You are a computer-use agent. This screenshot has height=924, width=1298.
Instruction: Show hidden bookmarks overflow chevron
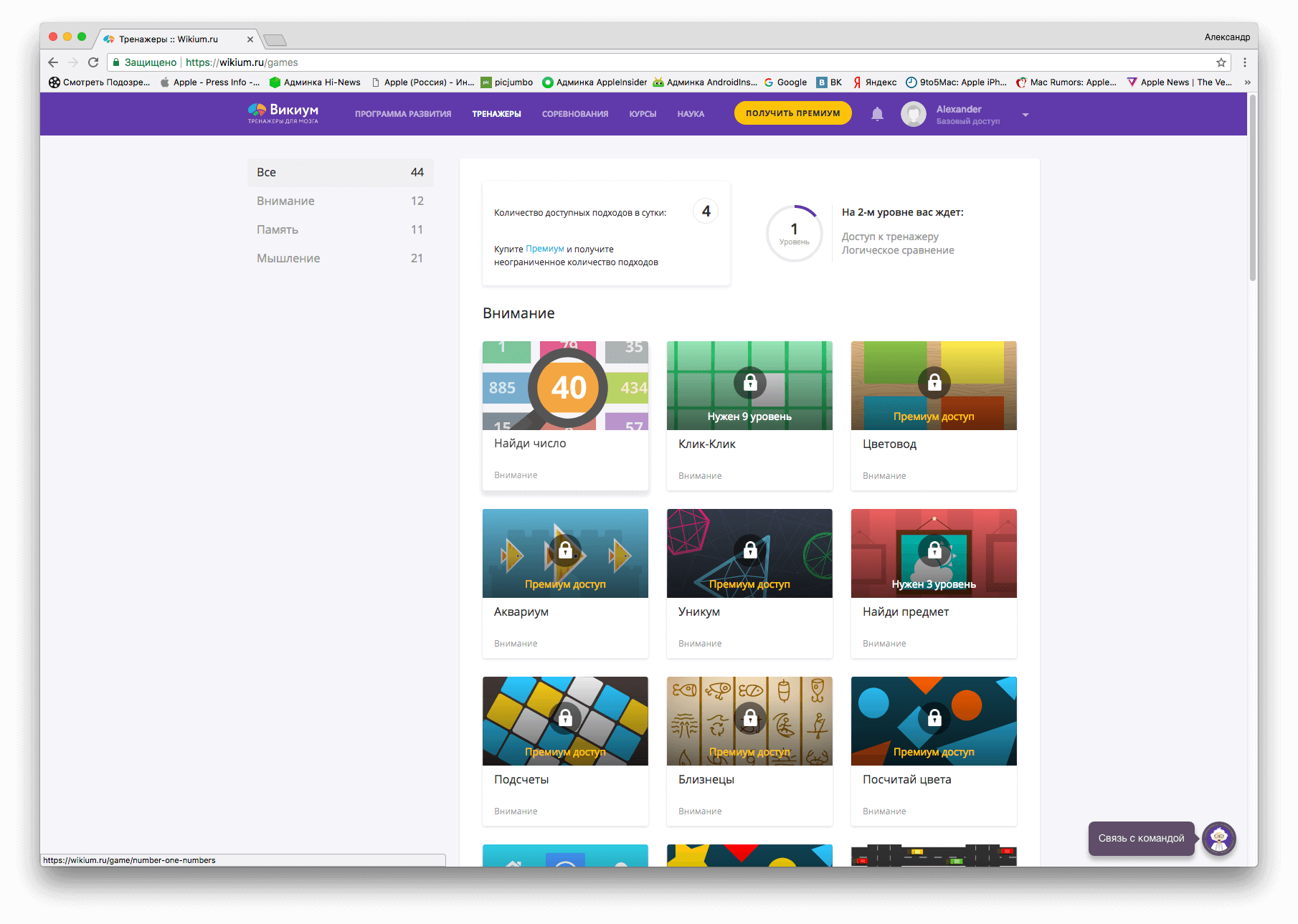click(x=1247, y=82)
